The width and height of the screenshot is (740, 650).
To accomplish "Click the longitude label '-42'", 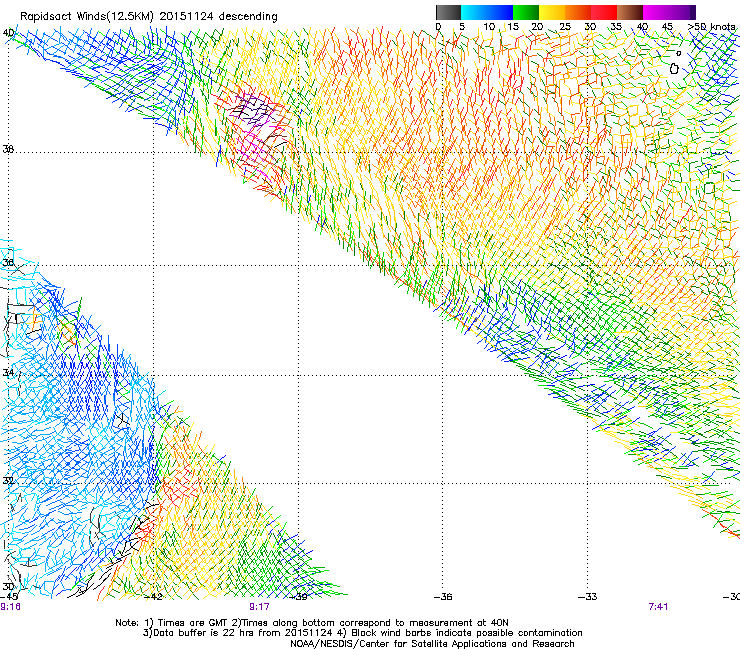I will 153,597.
